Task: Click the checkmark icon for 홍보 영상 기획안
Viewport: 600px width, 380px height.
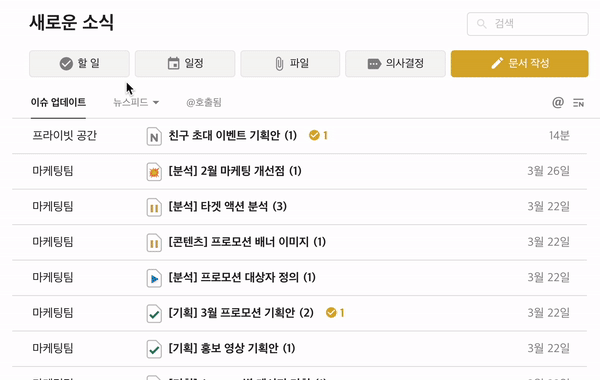Action: click(154, 349)
